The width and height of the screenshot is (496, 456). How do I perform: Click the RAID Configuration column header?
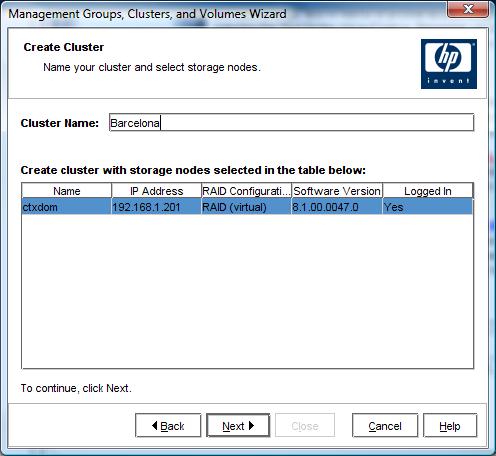tap(246, 191)
